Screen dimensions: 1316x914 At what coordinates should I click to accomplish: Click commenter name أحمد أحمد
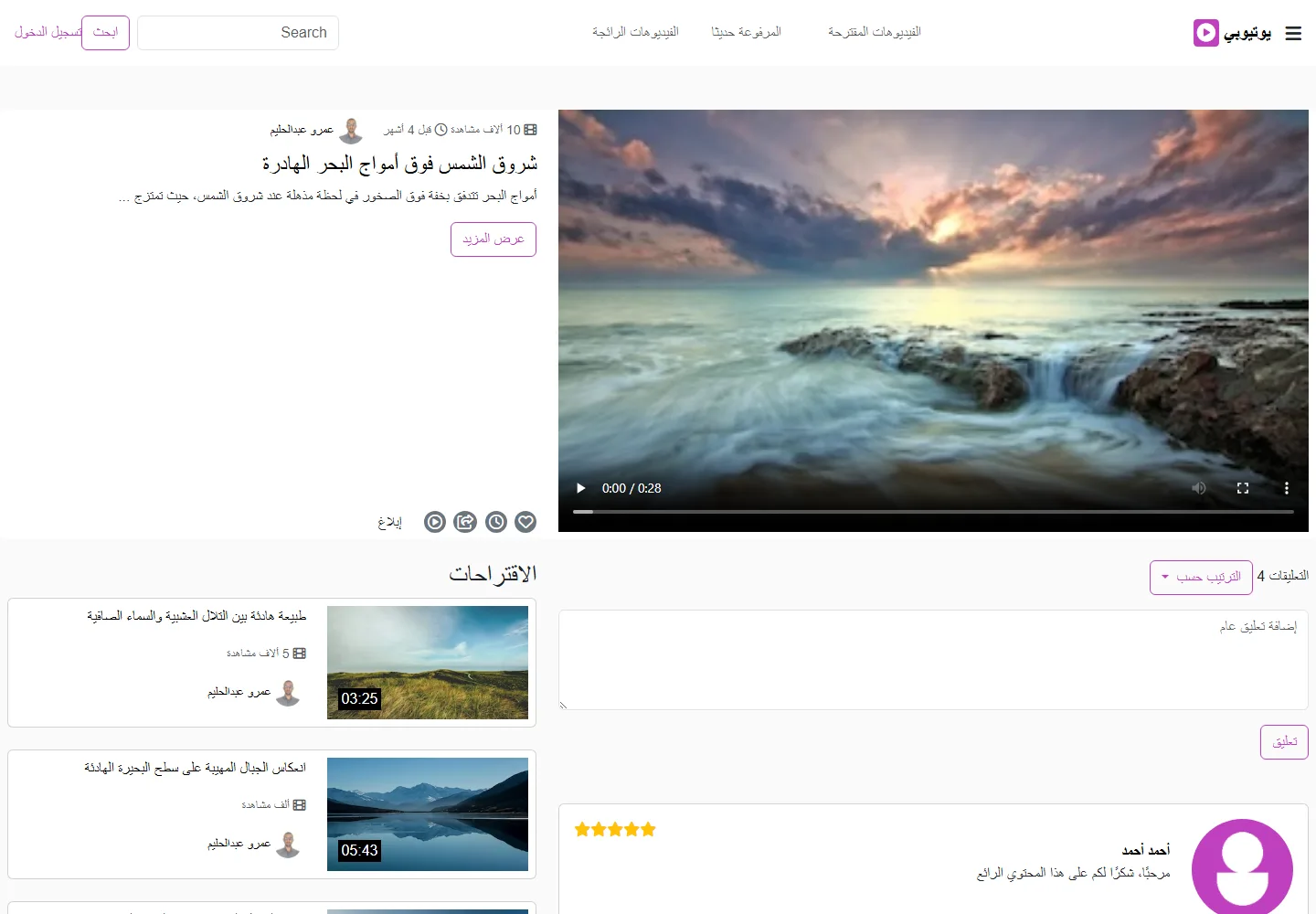coord(1146,850)
